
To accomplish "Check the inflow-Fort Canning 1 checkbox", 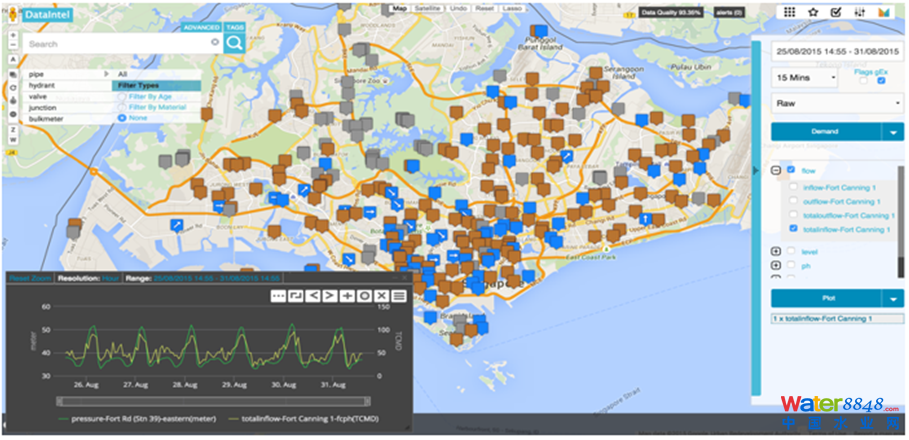I will point(793,187).
